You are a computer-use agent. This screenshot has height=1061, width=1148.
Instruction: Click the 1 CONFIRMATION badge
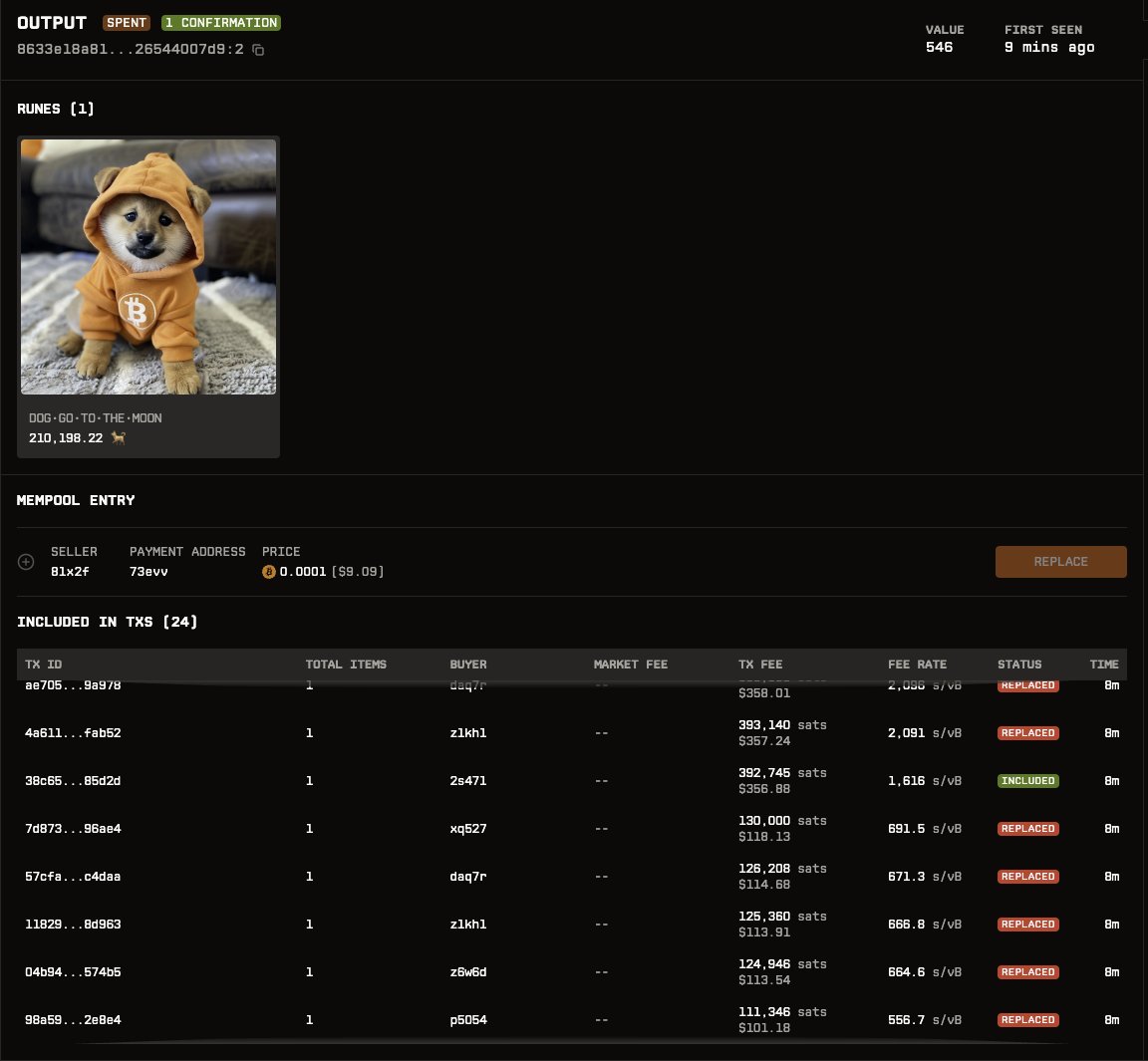point(221,23)
